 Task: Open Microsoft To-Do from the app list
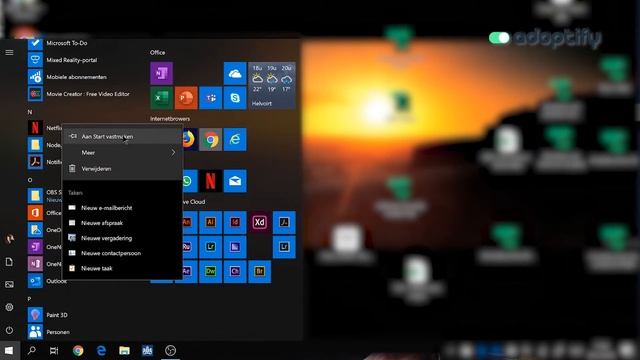click(x=67, y=43)
